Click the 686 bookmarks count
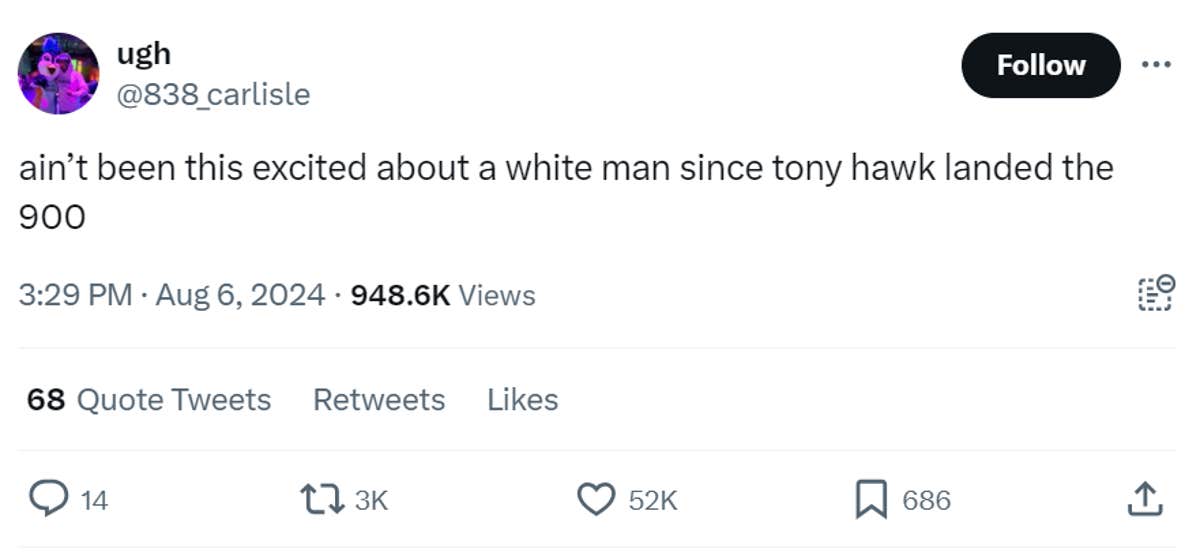 click(926, 500)
